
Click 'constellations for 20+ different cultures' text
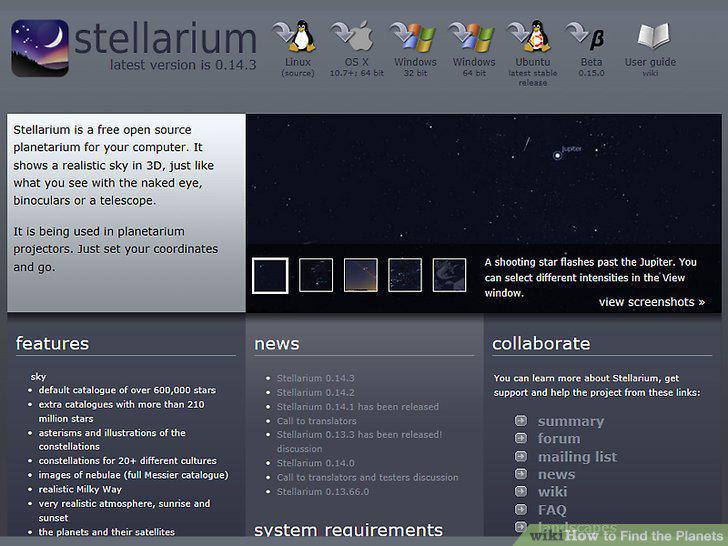tap(128, 461)
